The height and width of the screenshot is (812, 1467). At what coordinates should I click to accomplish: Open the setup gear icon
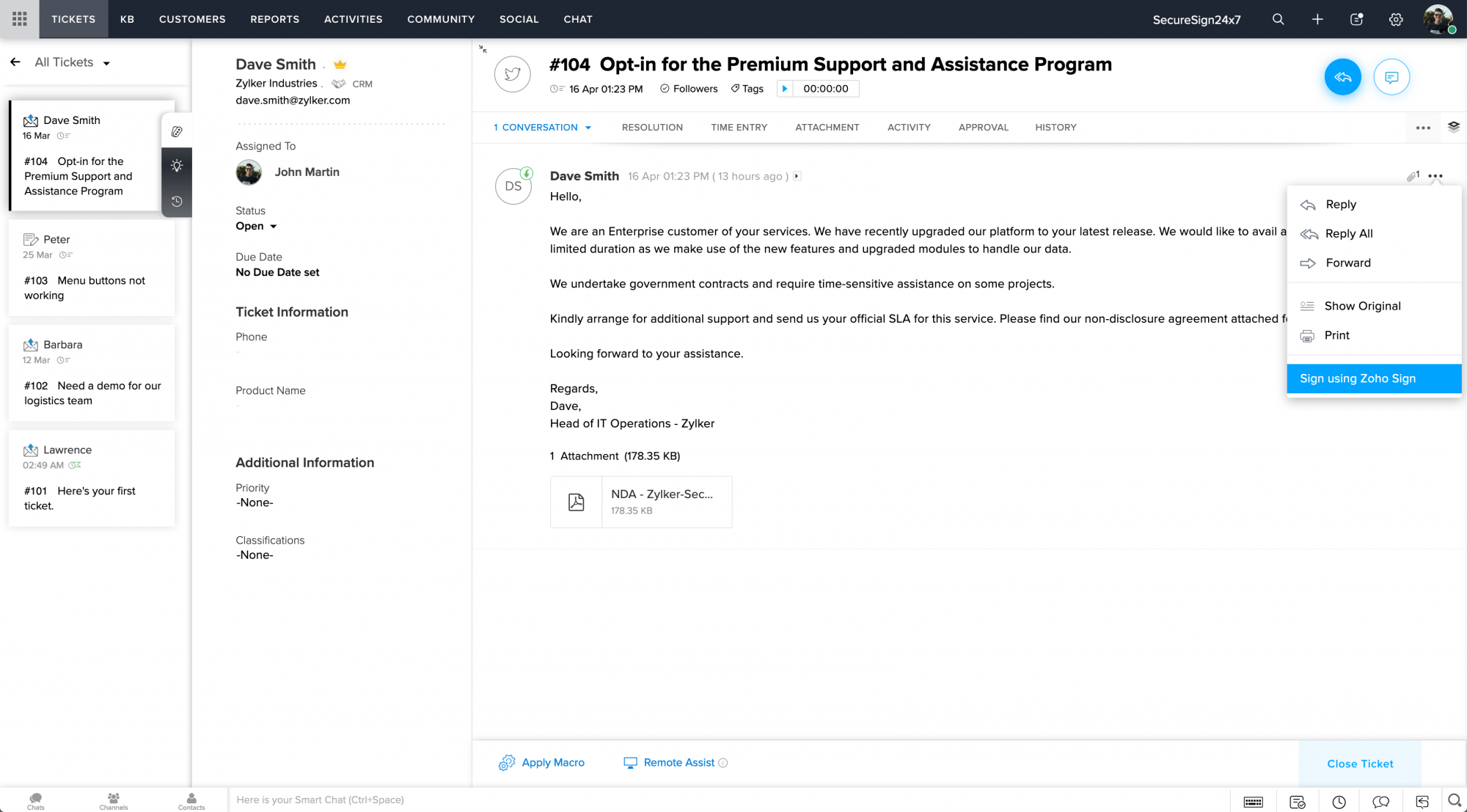click(1396, 20)
